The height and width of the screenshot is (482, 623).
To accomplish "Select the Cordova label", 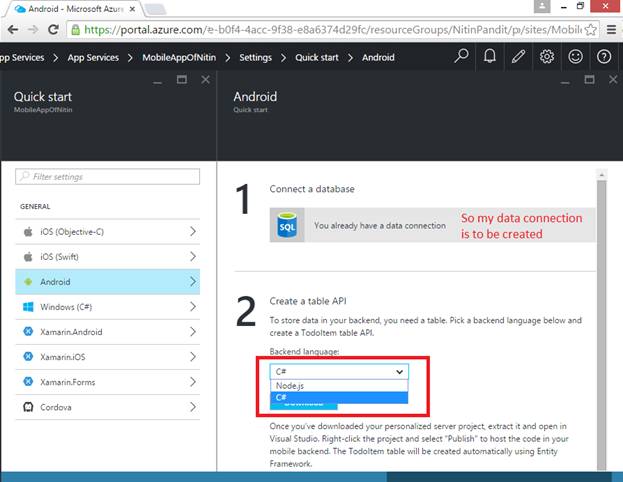I will (56, 407).
